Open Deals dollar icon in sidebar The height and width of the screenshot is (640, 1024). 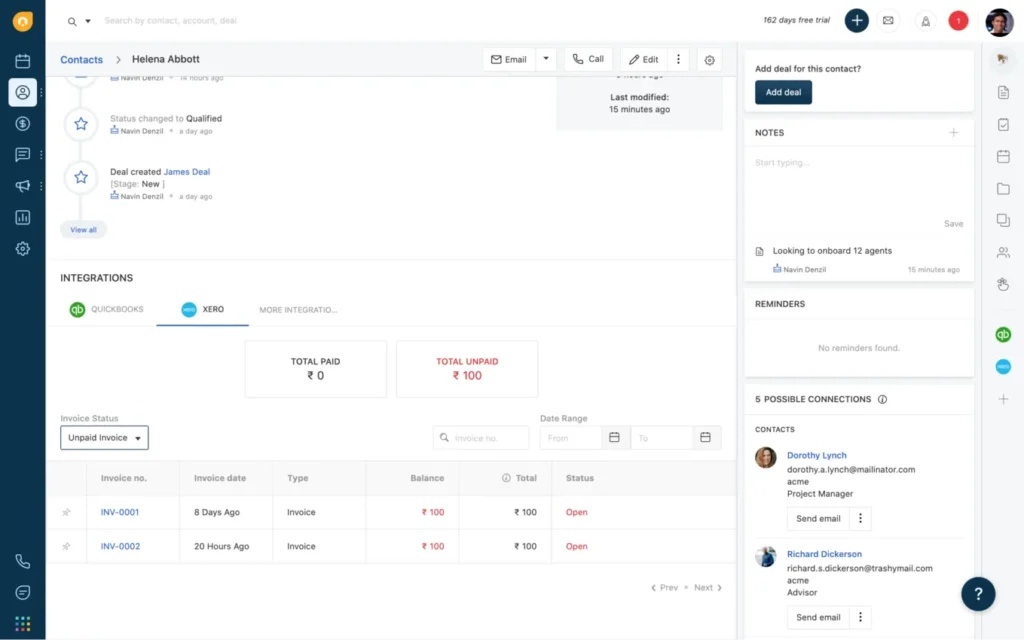23,123
